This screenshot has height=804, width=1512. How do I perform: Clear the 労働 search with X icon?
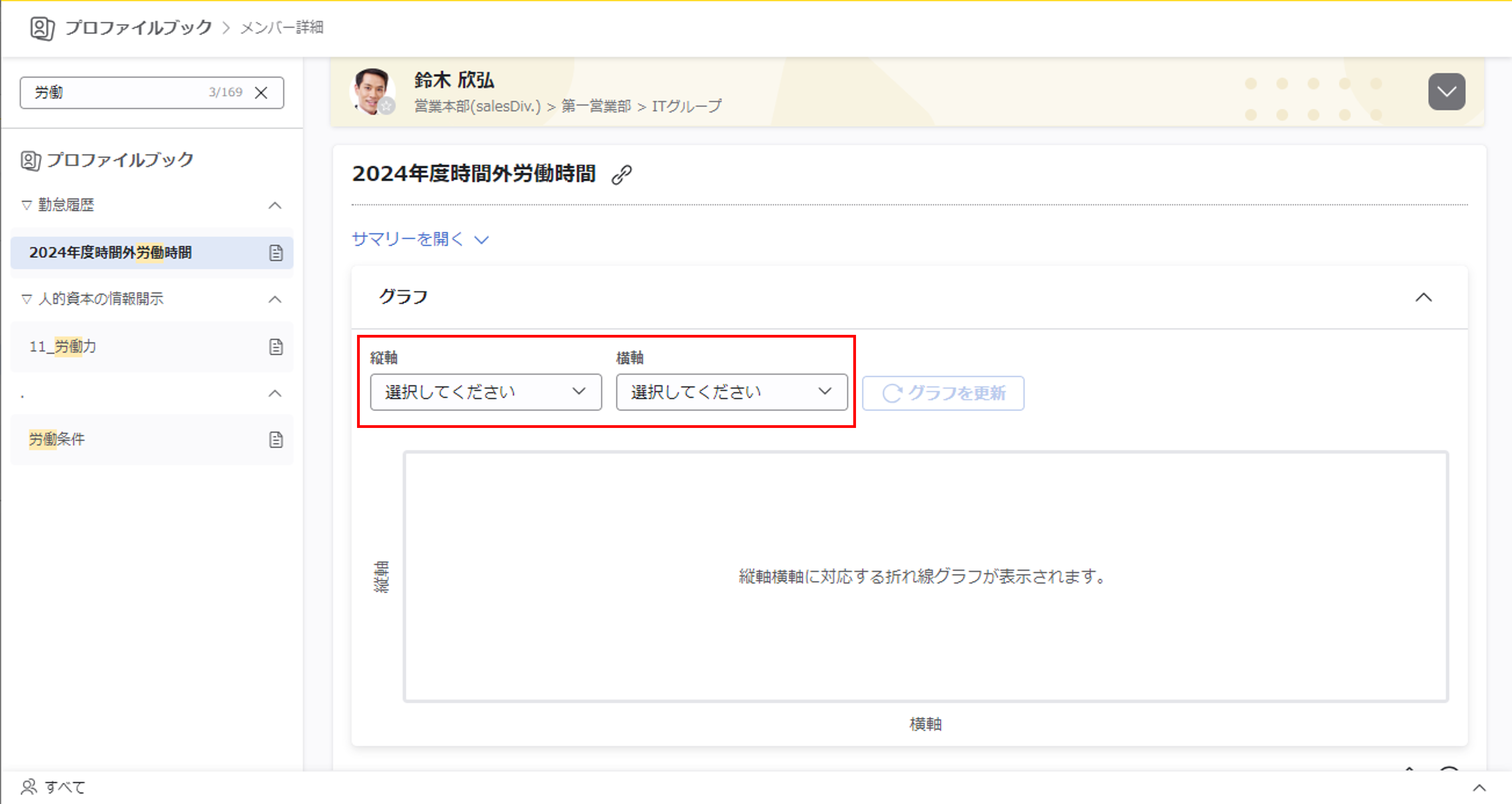point(261,93)
